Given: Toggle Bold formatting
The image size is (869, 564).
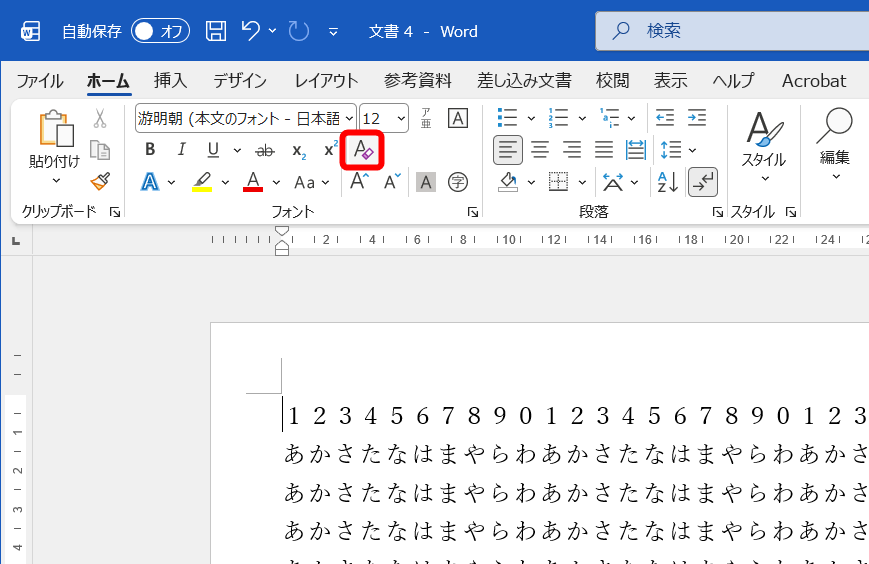Looking at the screenshot, I should click(x=150, y=150).
